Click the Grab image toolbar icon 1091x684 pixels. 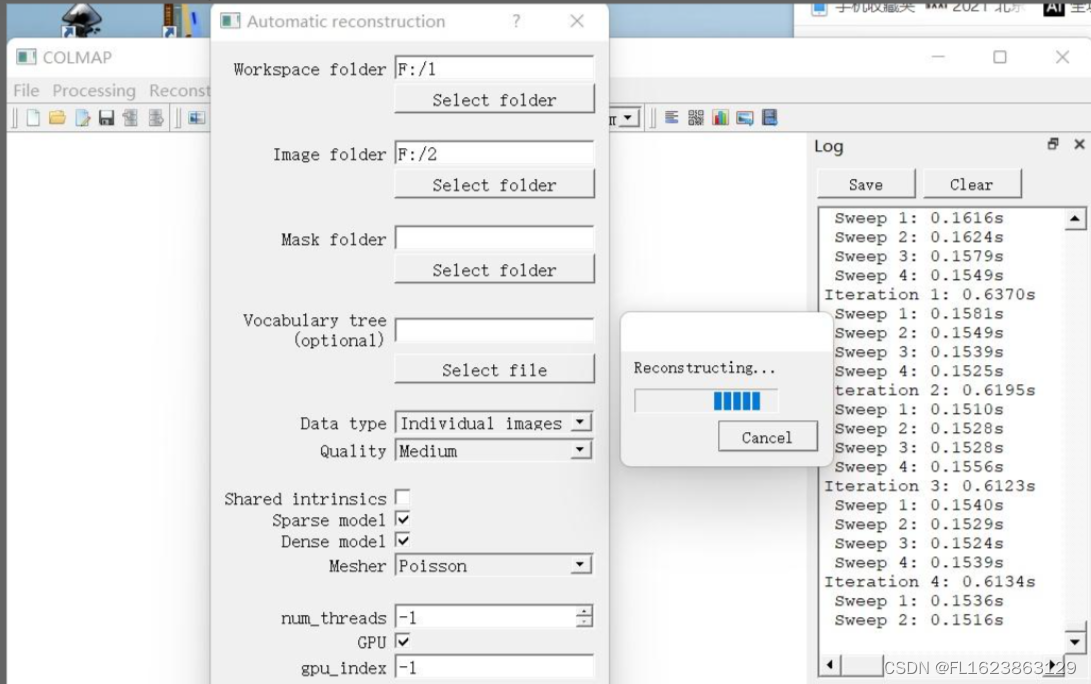(744, 118)
